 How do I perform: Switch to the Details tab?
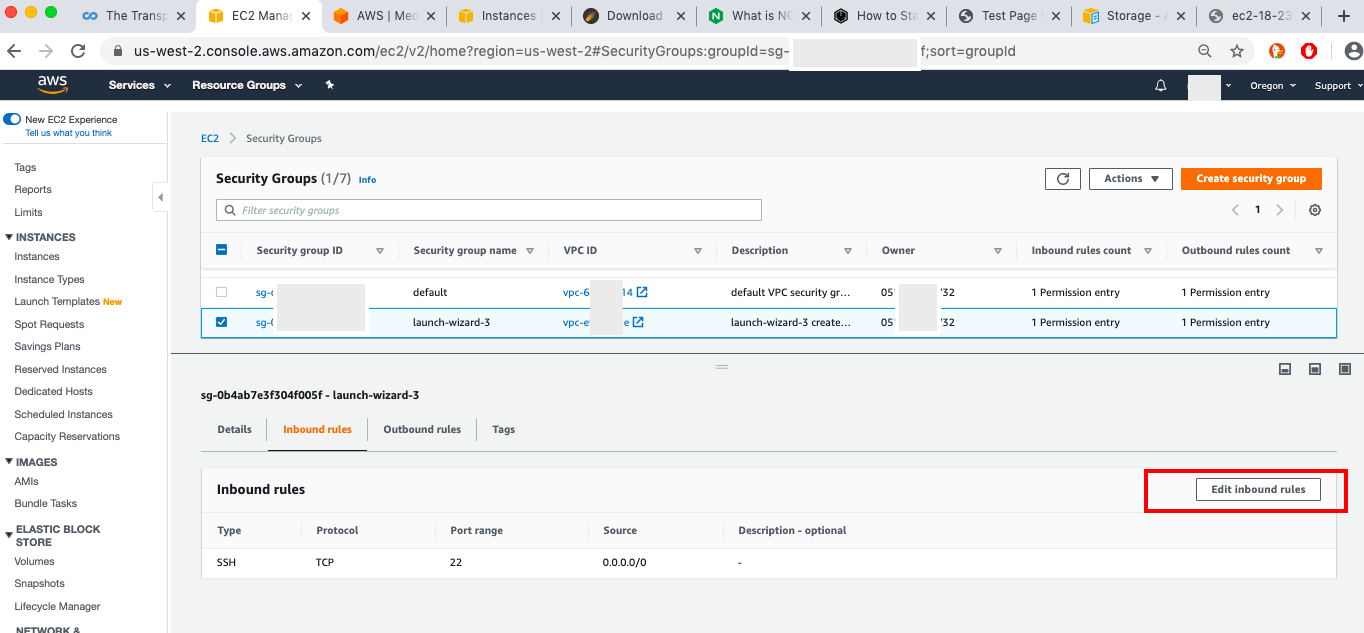[235, 429]
